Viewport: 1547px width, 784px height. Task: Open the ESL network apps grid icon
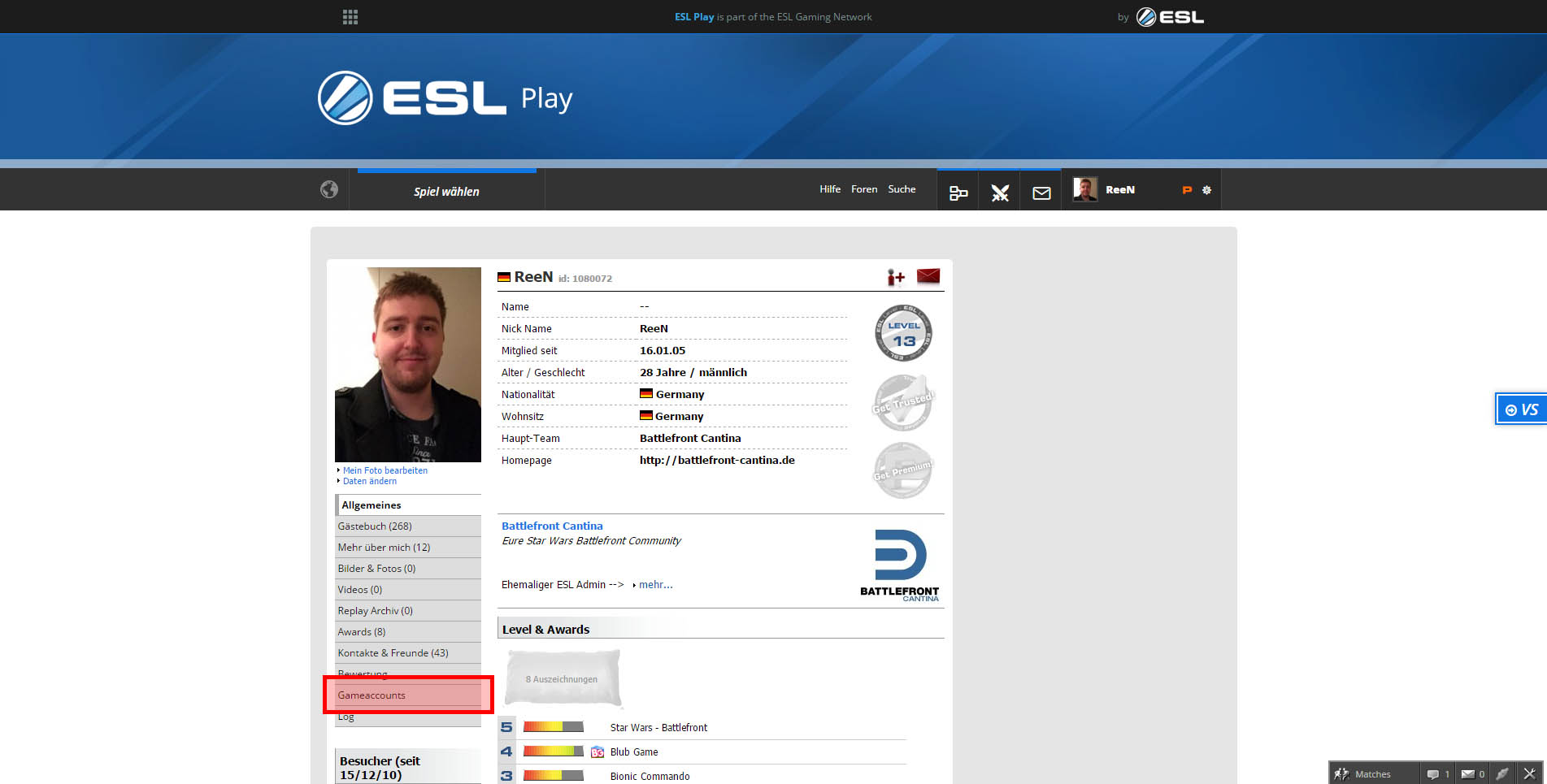pos(350,17)
